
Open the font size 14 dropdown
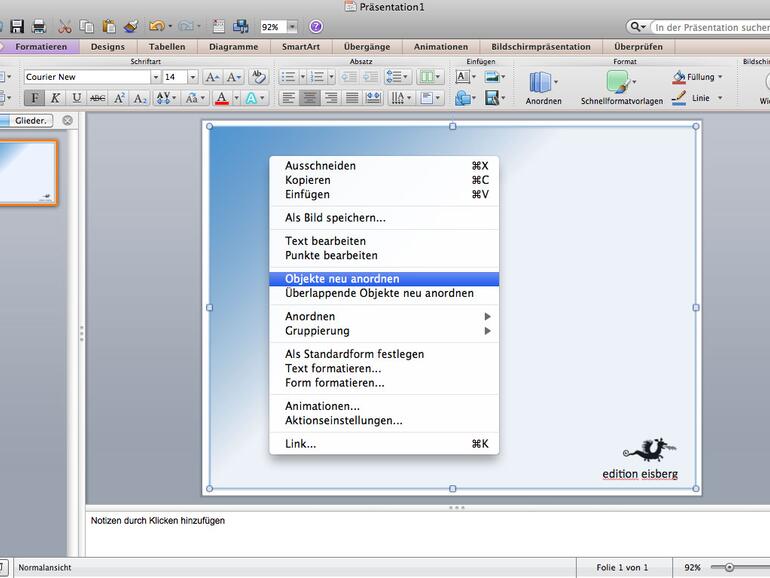192,77
